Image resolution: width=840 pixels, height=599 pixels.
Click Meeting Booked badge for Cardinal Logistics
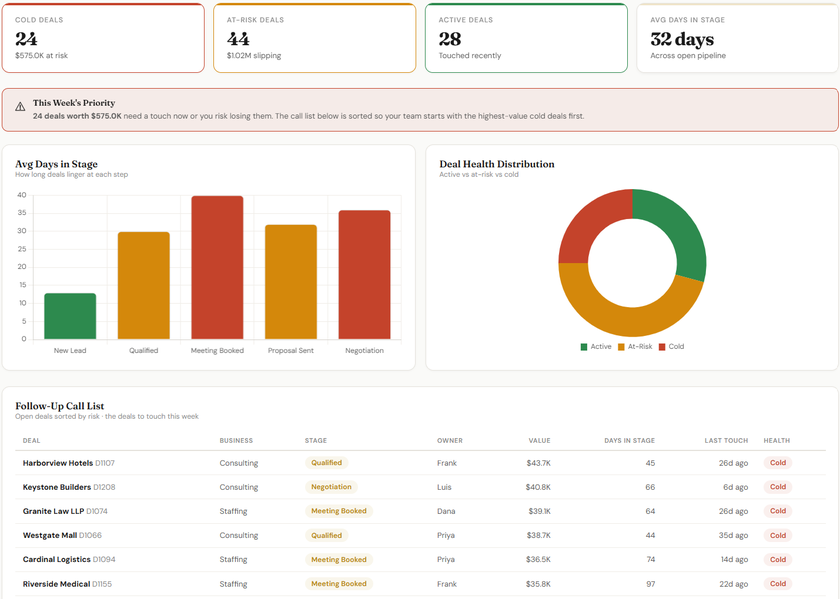tap(339, 559)
